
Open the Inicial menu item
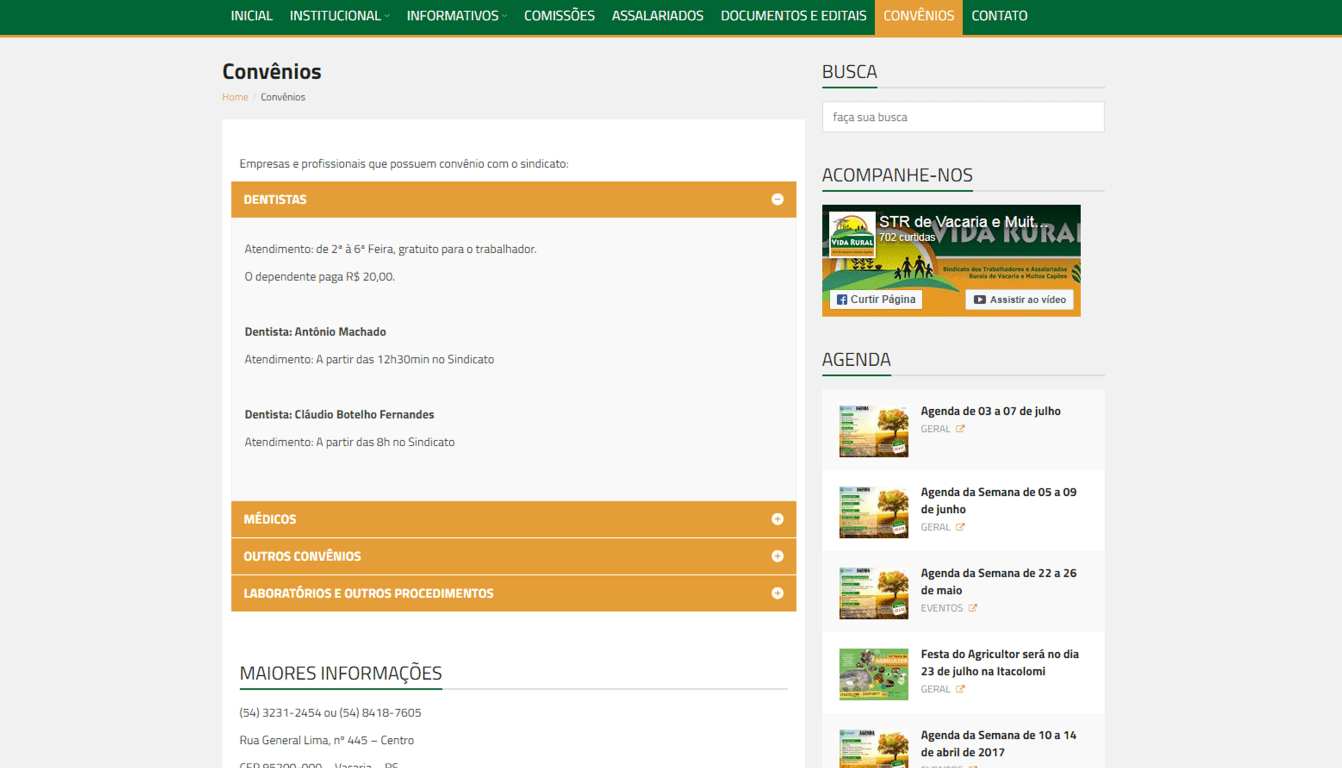251,16
